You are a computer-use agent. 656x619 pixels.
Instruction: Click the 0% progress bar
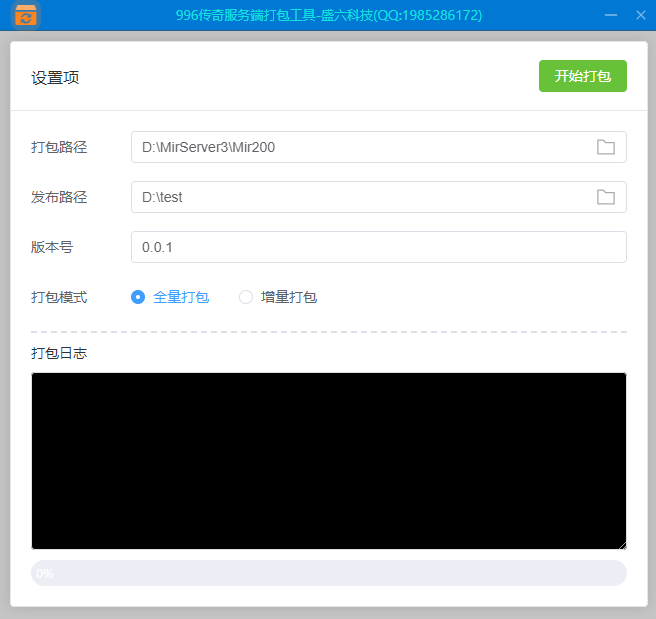pos(329,573)
